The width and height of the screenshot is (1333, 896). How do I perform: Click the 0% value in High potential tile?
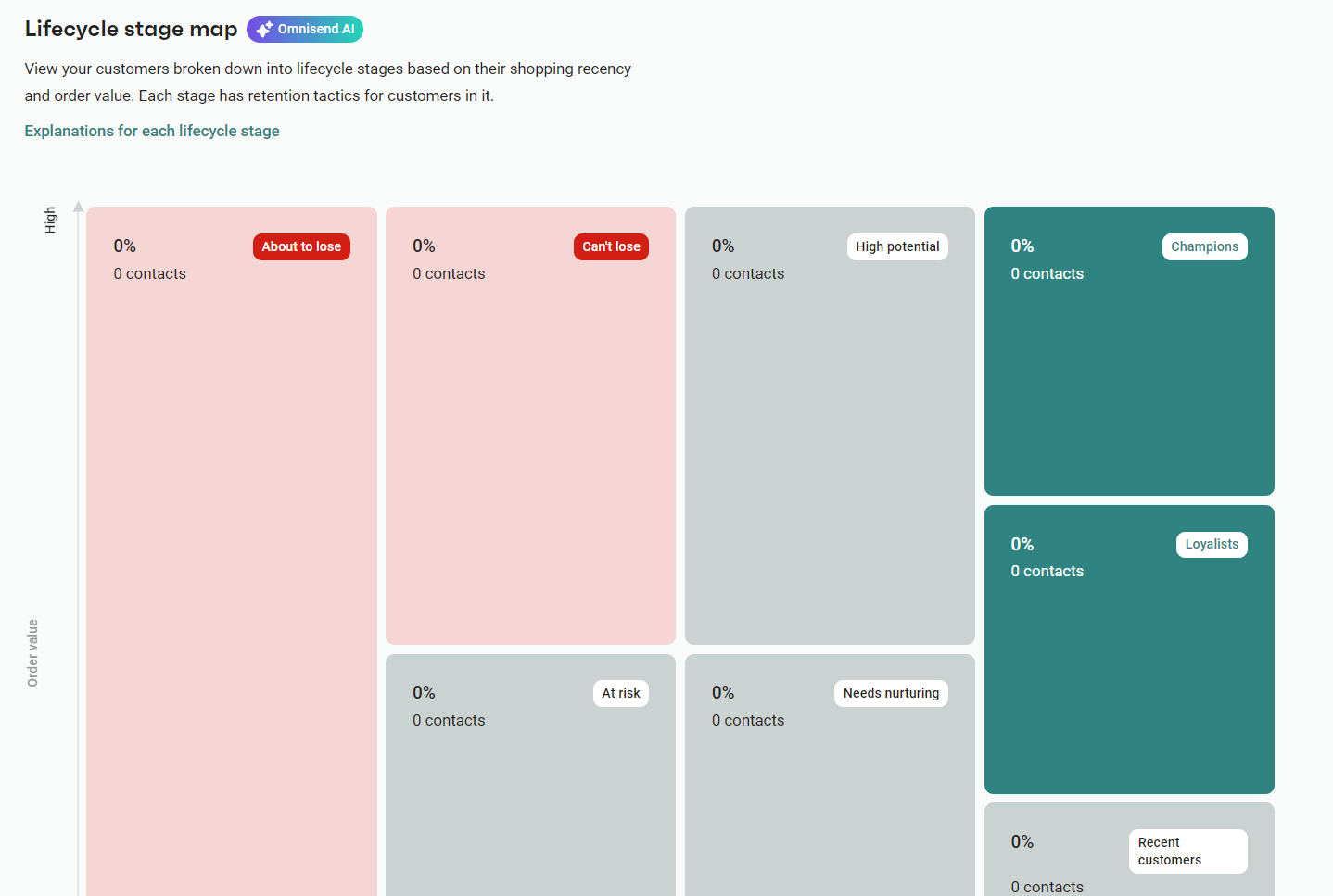click(x=722, y=246)
